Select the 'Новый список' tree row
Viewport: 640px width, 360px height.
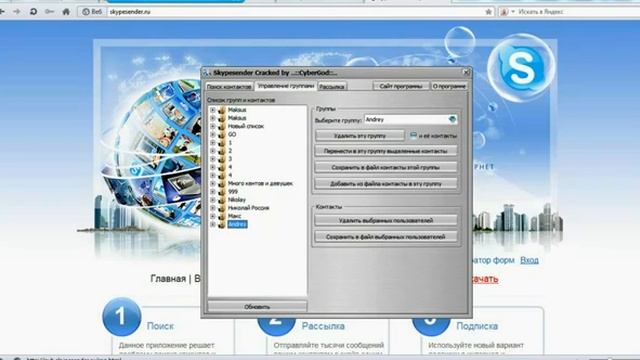pyautogui.click(x=246, y=126)
